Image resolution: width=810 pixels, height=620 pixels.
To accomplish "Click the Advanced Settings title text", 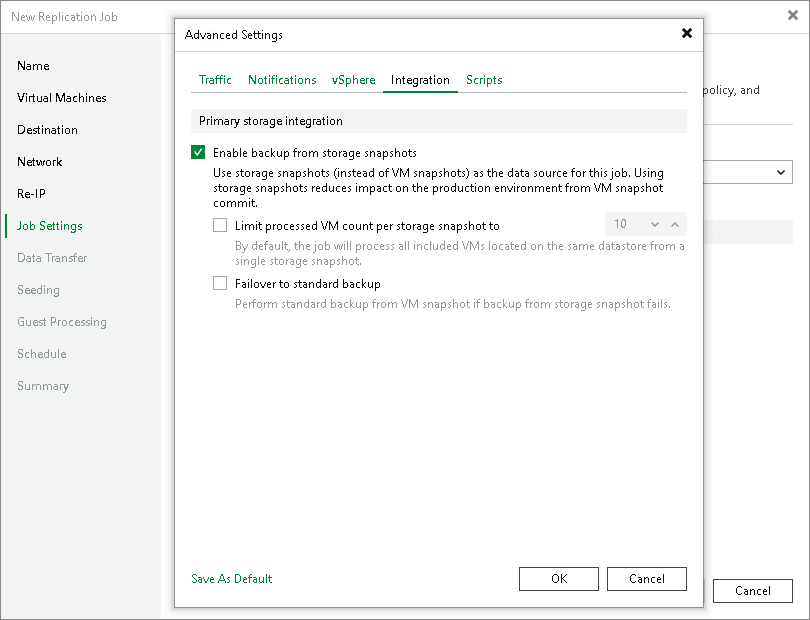I will tap(233, 35).
